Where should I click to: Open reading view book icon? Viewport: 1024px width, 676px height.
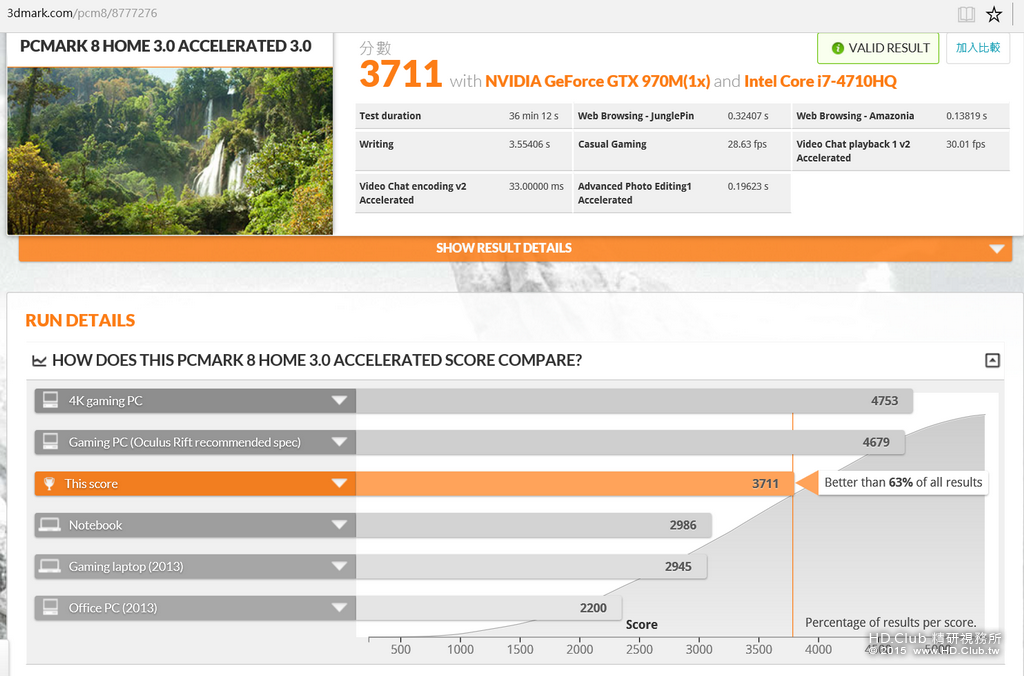tap(967, 14)
